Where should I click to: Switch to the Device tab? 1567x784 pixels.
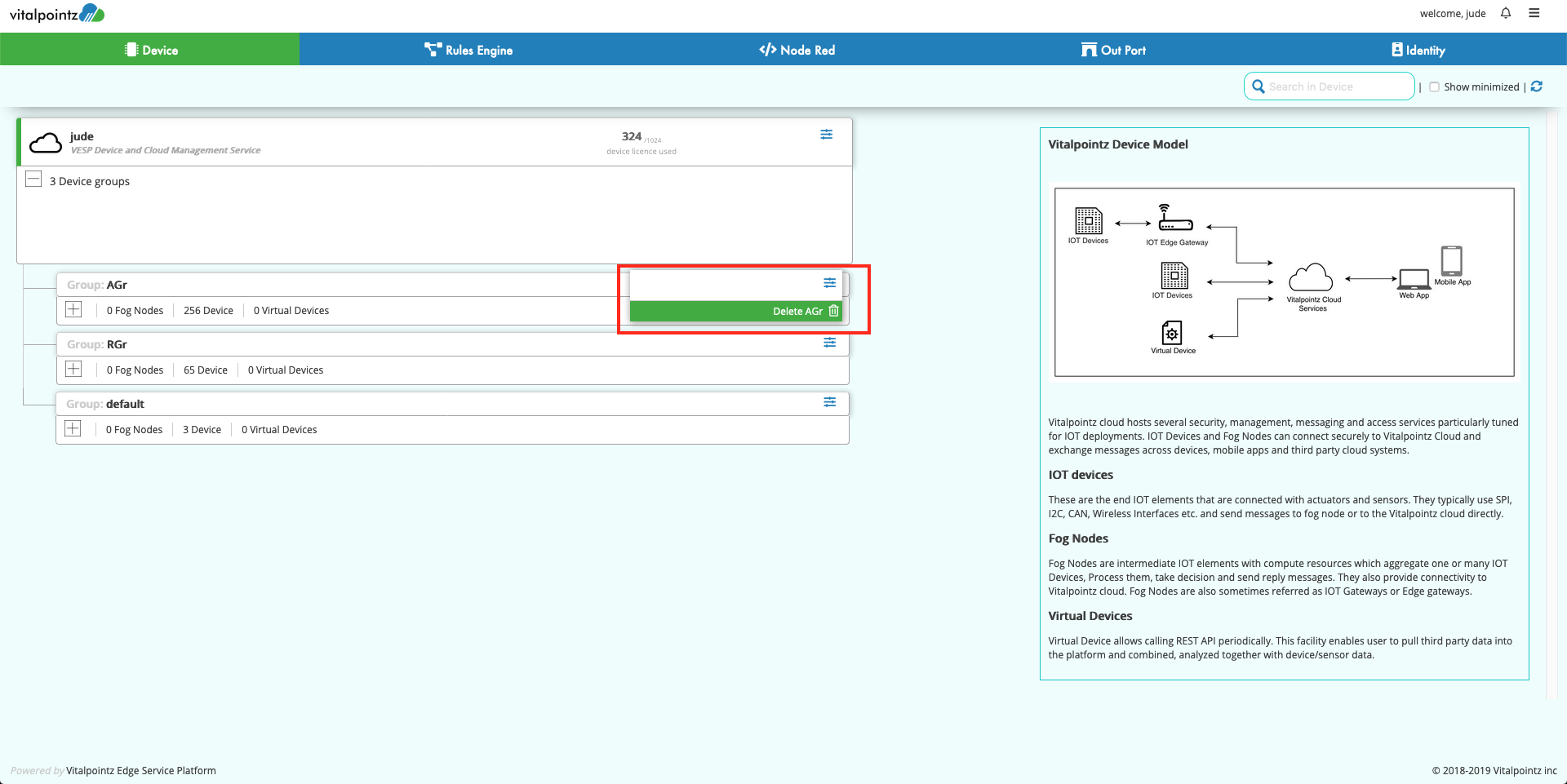coord(150,49)
